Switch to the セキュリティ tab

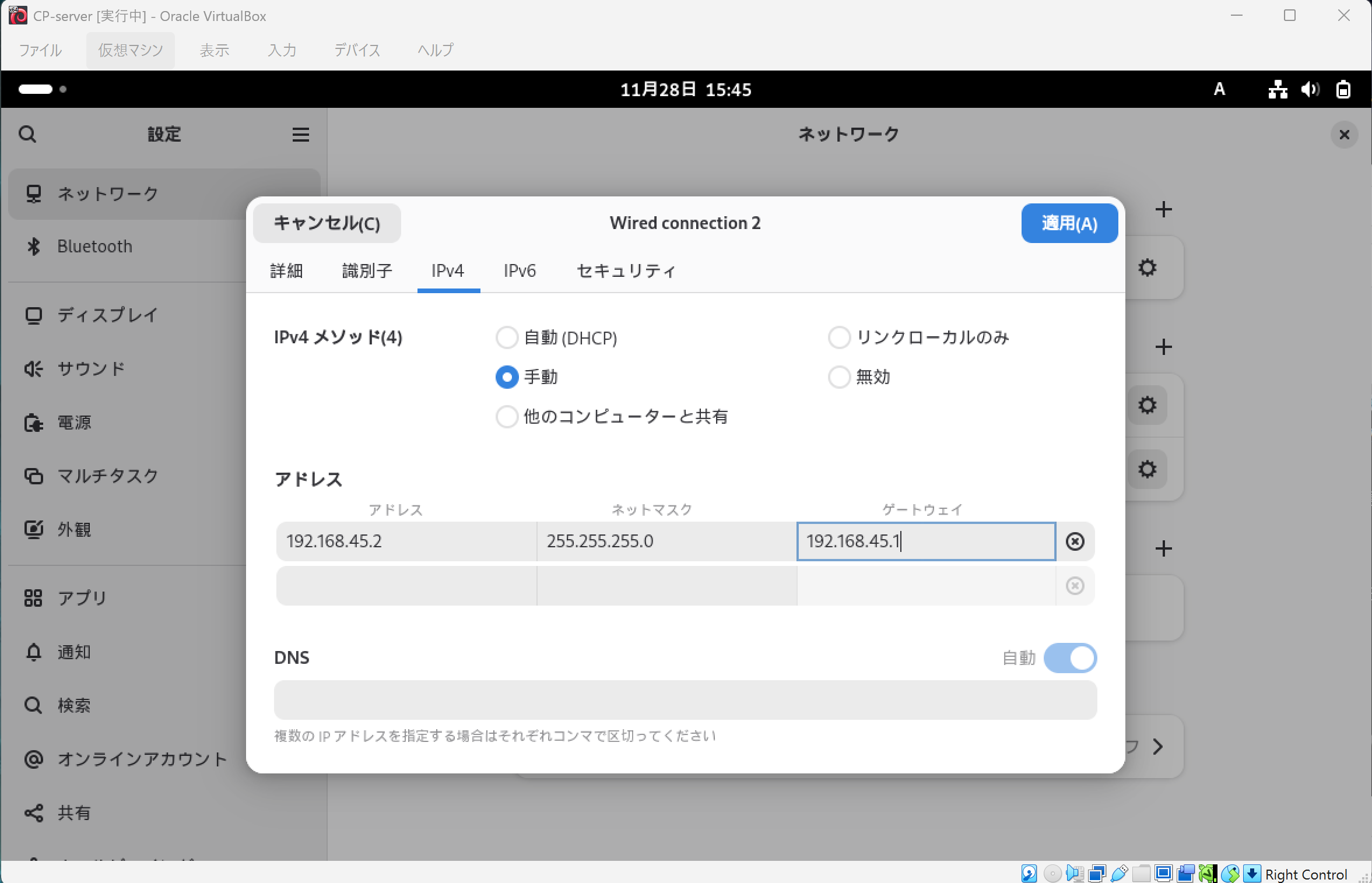pyautogui.click(x=626, y=271)
